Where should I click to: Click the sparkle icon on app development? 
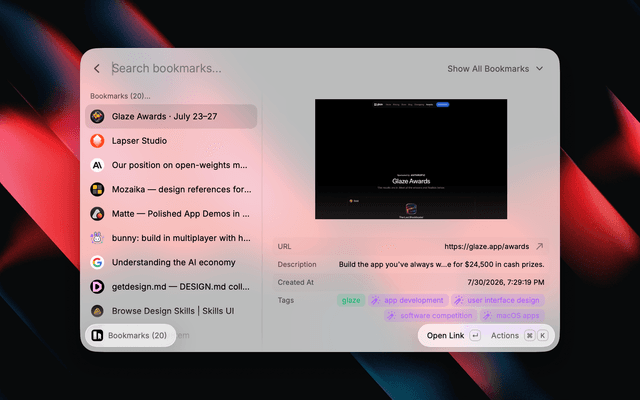[x=376, y=300]
